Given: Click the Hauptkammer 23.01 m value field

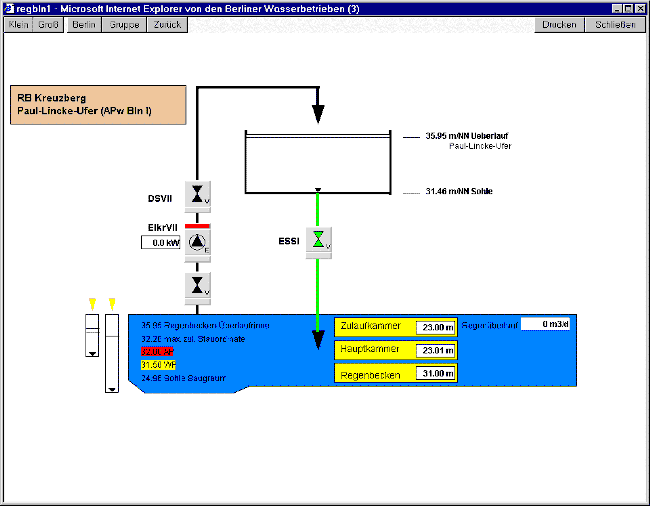Looking at the screenshot, I should click(x=436, y=351).
